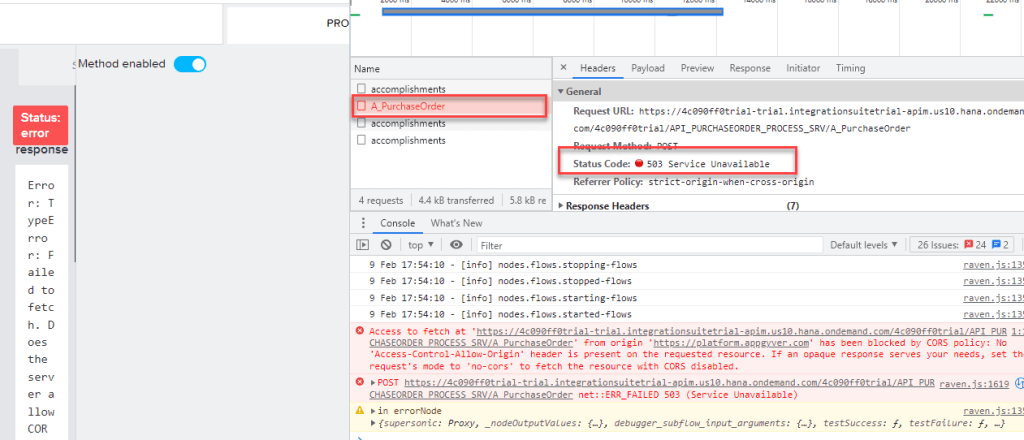
Task: Collapse the General section
Action: [x=561, y=91]
